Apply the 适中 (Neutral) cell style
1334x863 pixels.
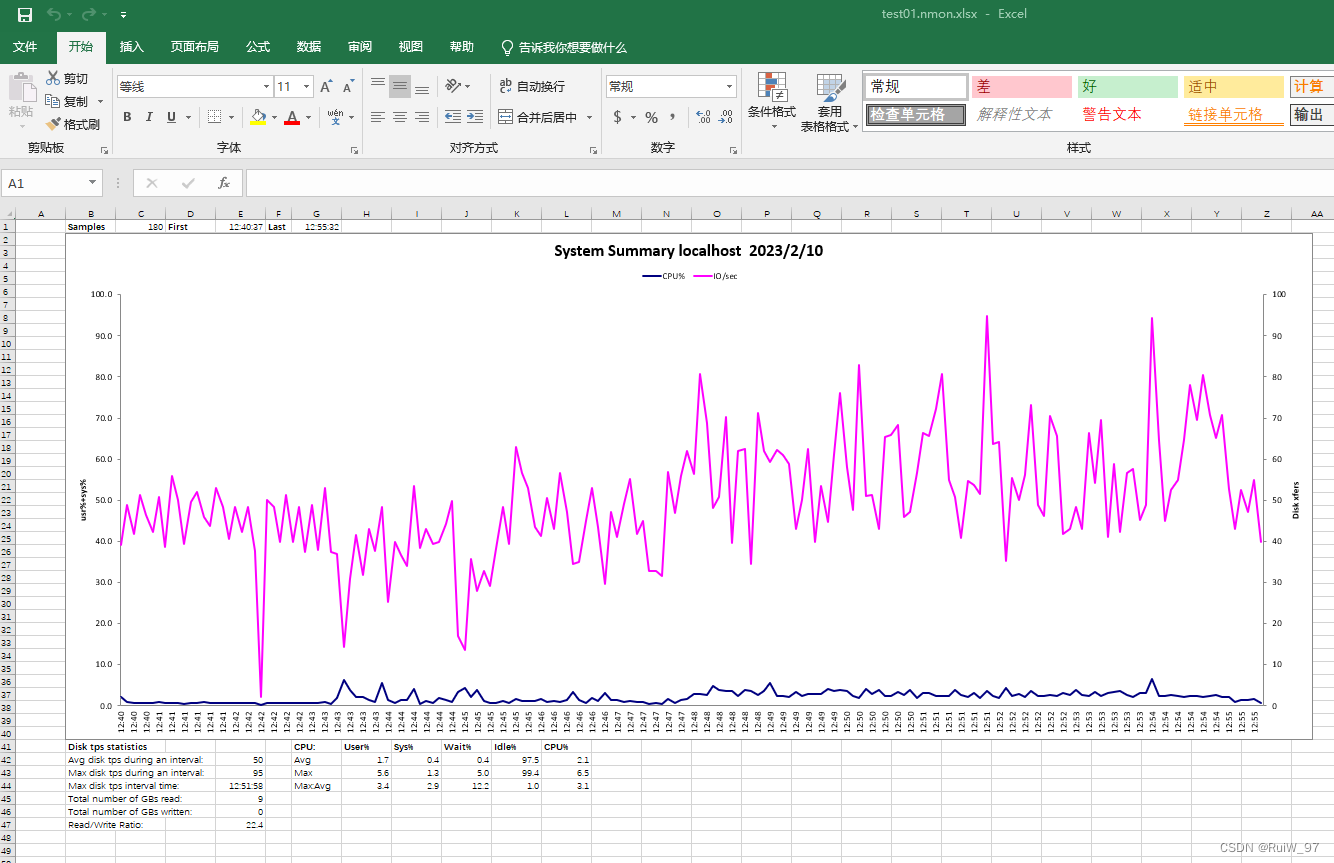point(1234,87)
